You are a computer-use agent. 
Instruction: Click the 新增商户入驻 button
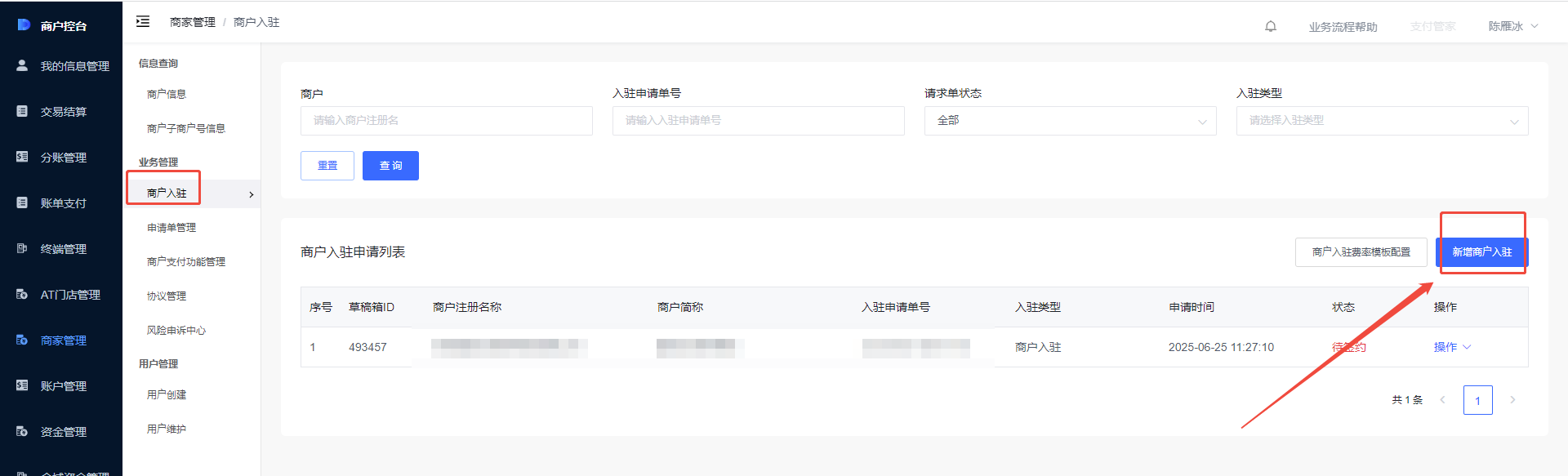coord(1481,252)
